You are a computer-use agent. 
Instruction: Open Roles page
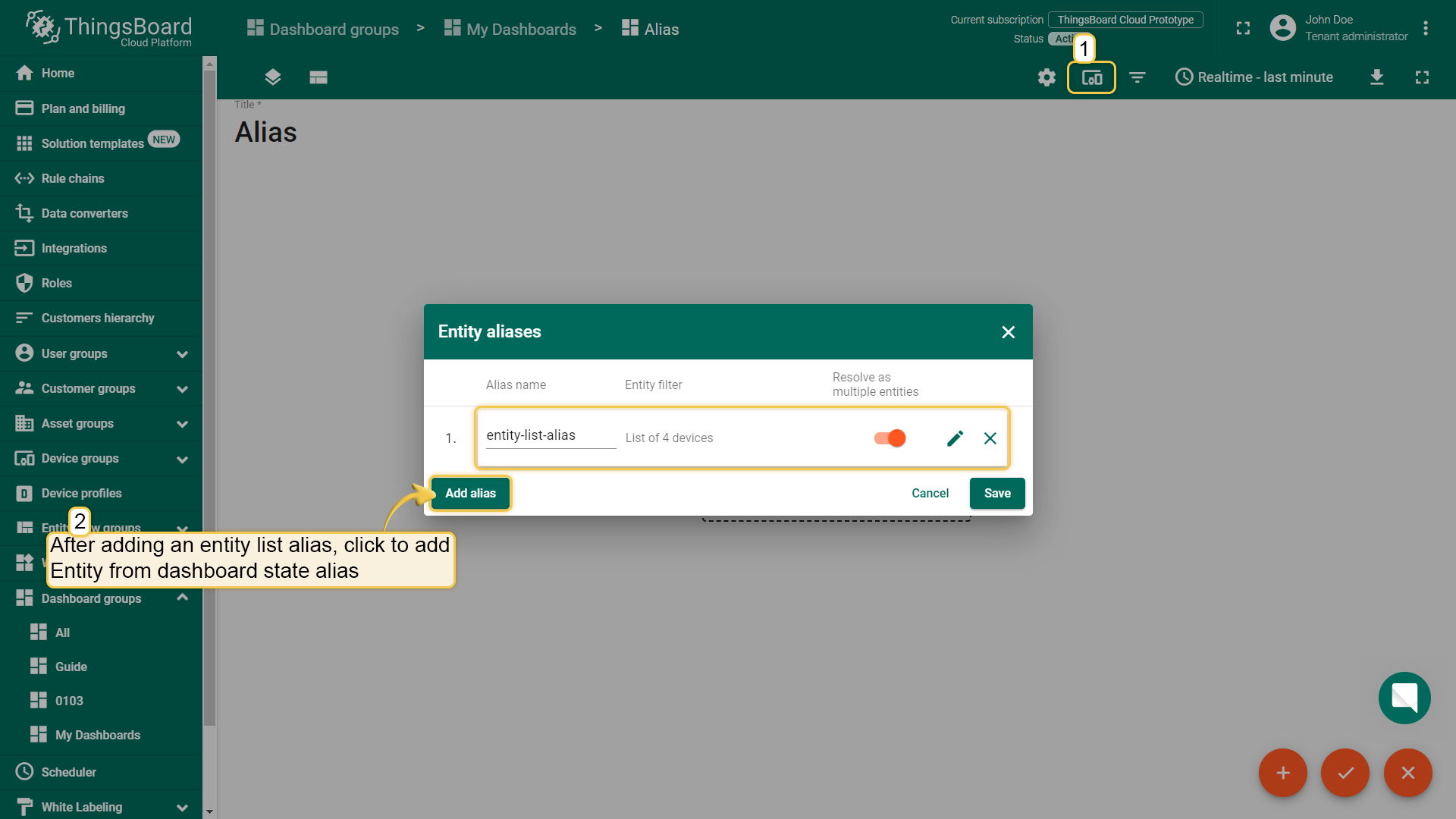point(102,283)
